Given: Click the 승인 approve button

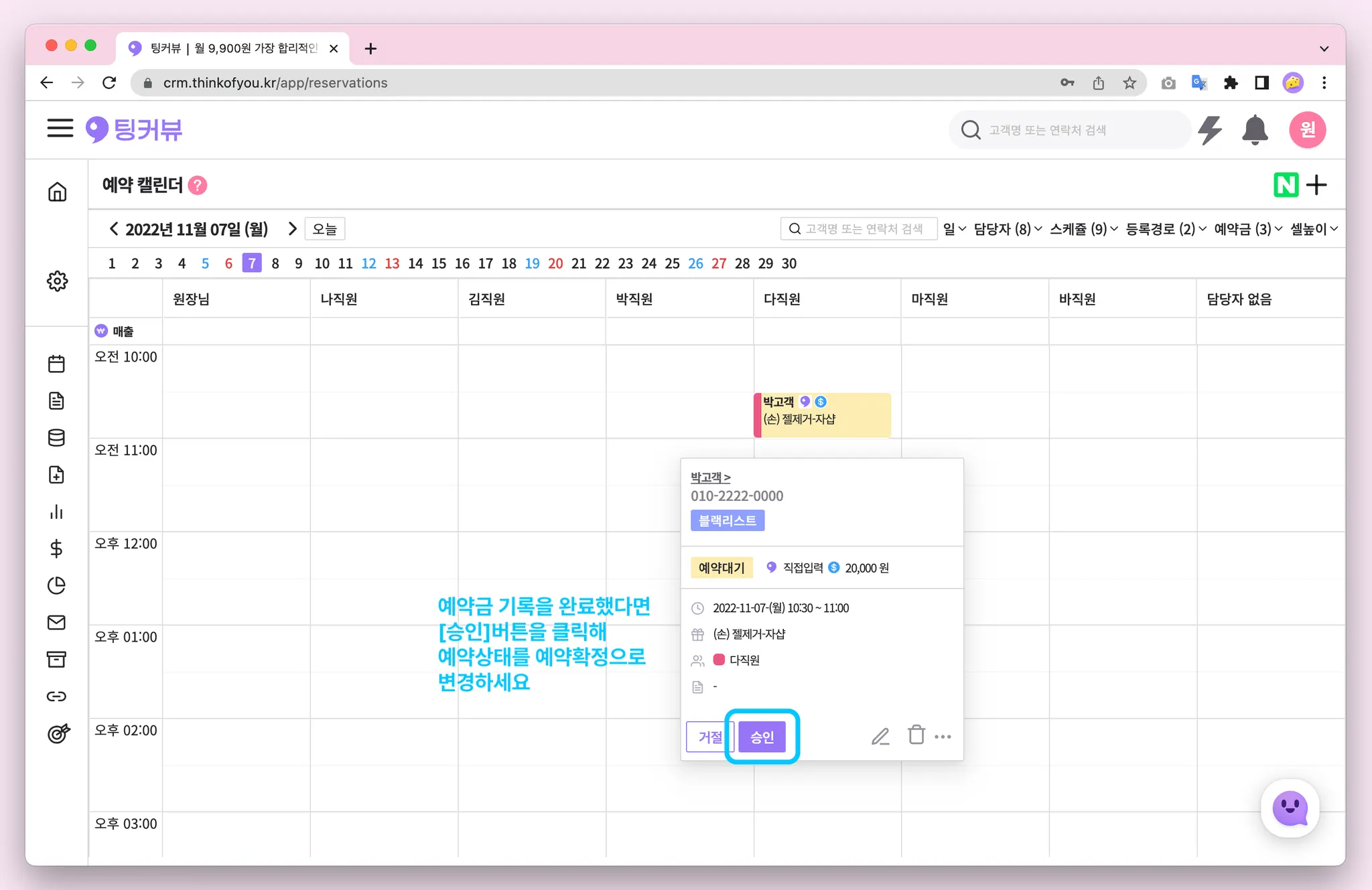Looking at the screenshot, I should (762, 737).
